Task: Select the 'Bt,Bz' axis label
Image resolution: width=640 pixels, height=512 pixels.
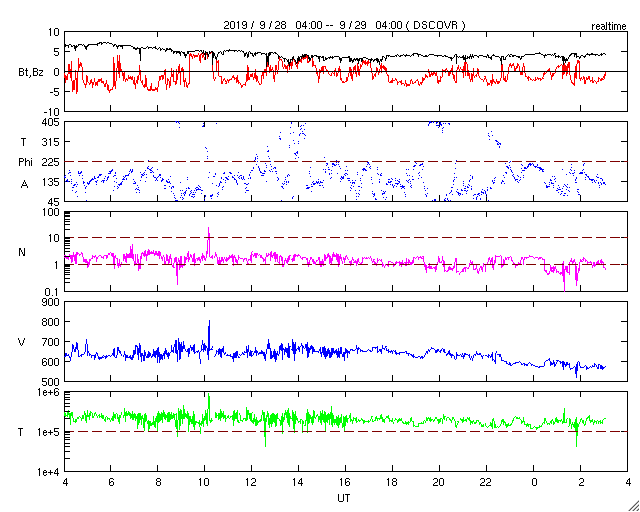Action: pos(31,74)
